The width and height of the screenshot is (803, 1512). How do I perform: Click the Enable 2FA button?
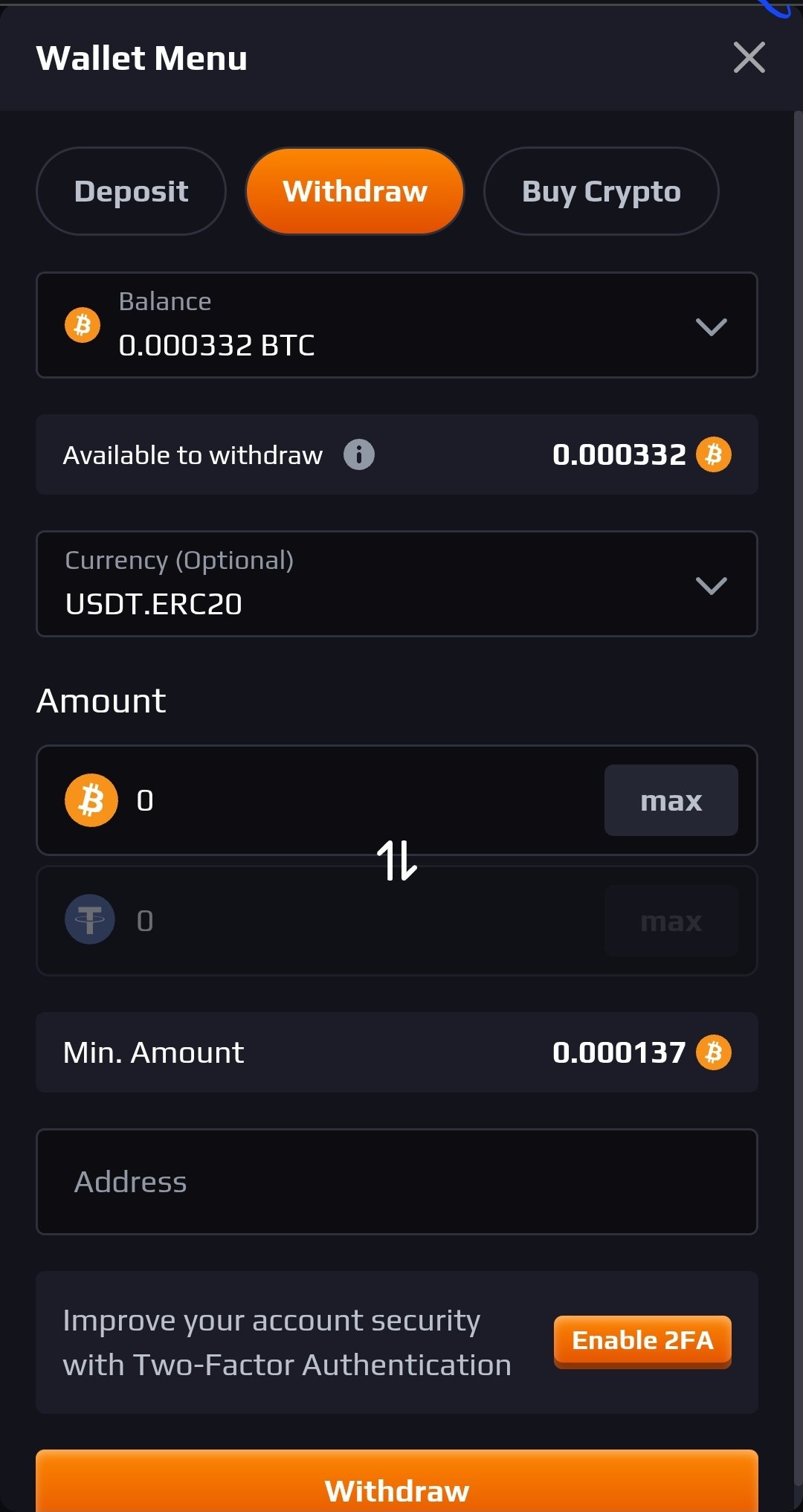[x=642, y=1341]
